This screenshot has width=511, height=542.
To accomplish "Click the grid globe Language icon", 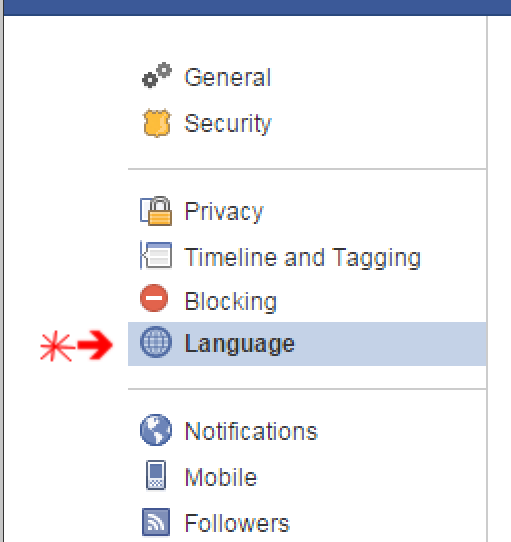I will click(x=156, y=342).
